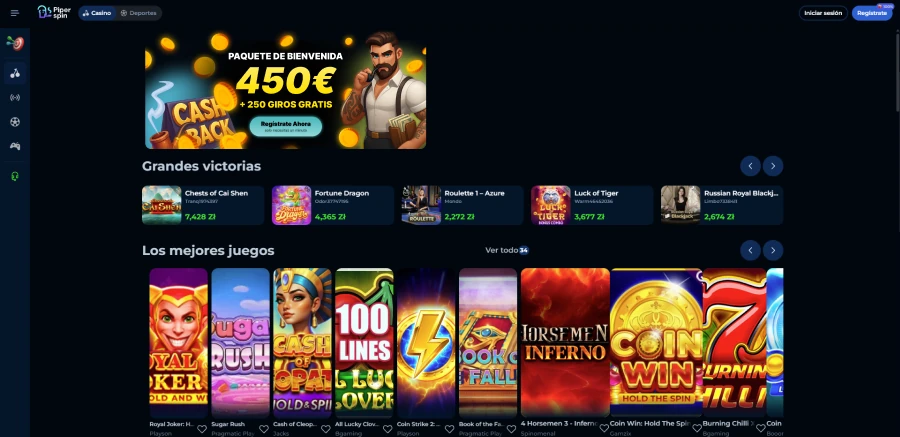Viewport: 900px width, 437px height.
Task: Switch to the Casino tab
Action: click(96, 13)
